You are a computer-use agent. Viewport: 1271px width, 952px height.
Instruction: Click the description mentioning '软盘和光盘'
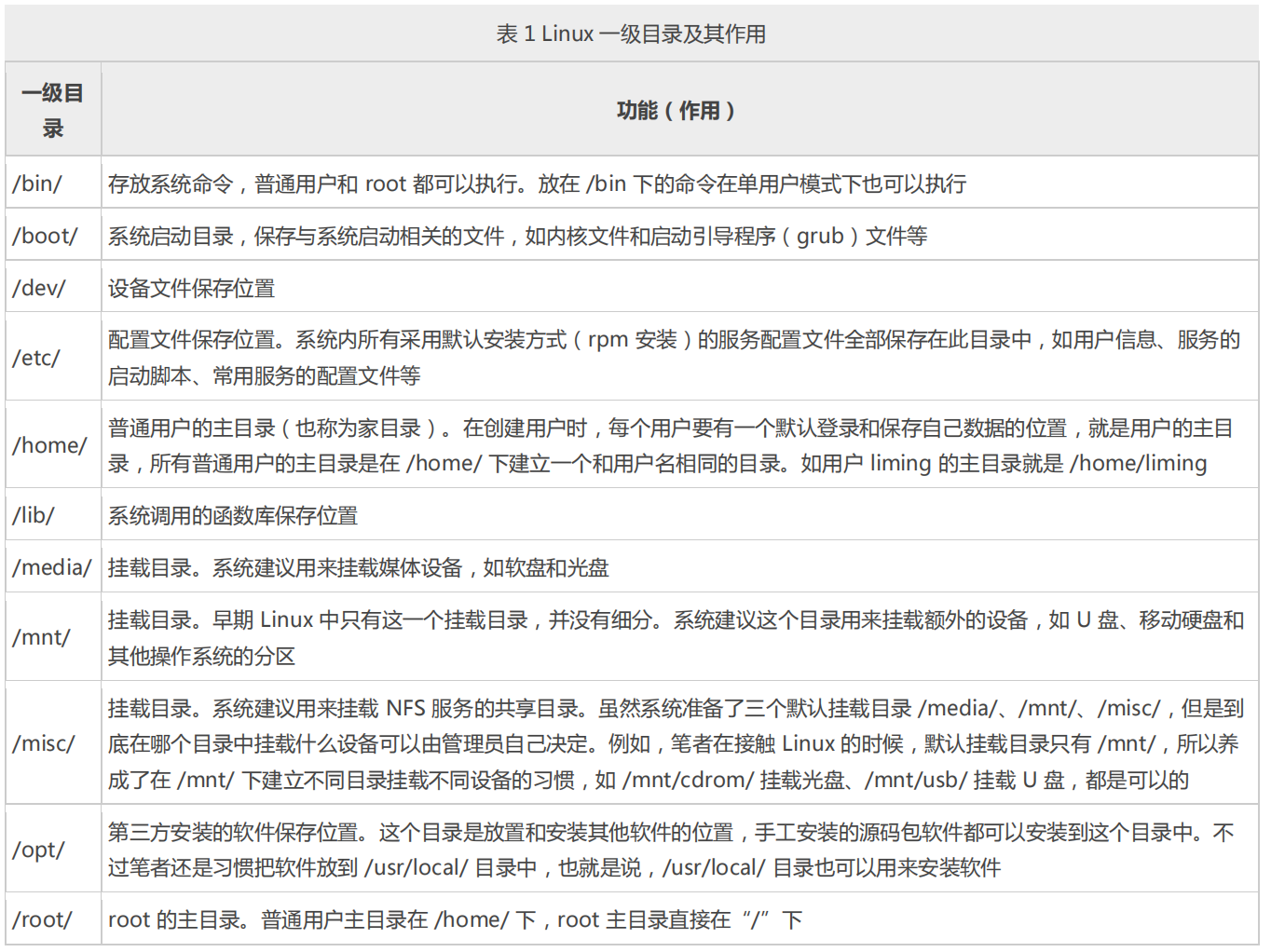coord(358,567)
